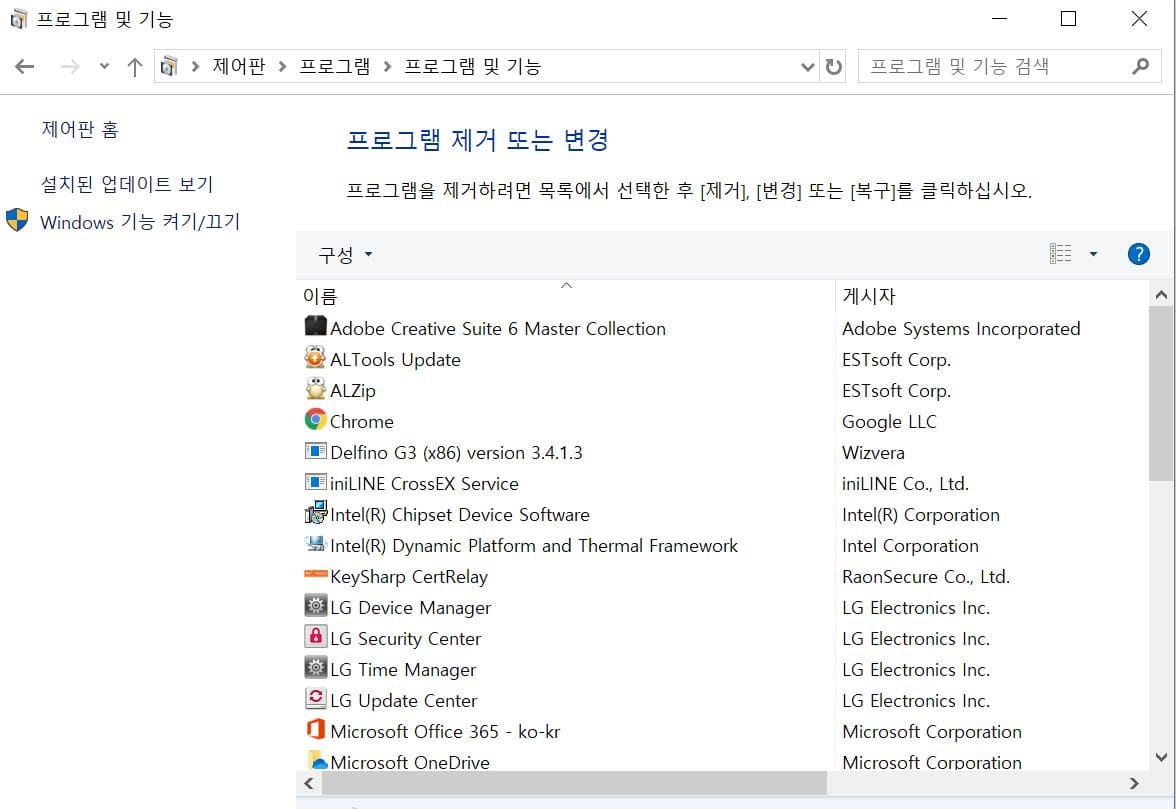Click the Chrome program icon

(316, 419)
